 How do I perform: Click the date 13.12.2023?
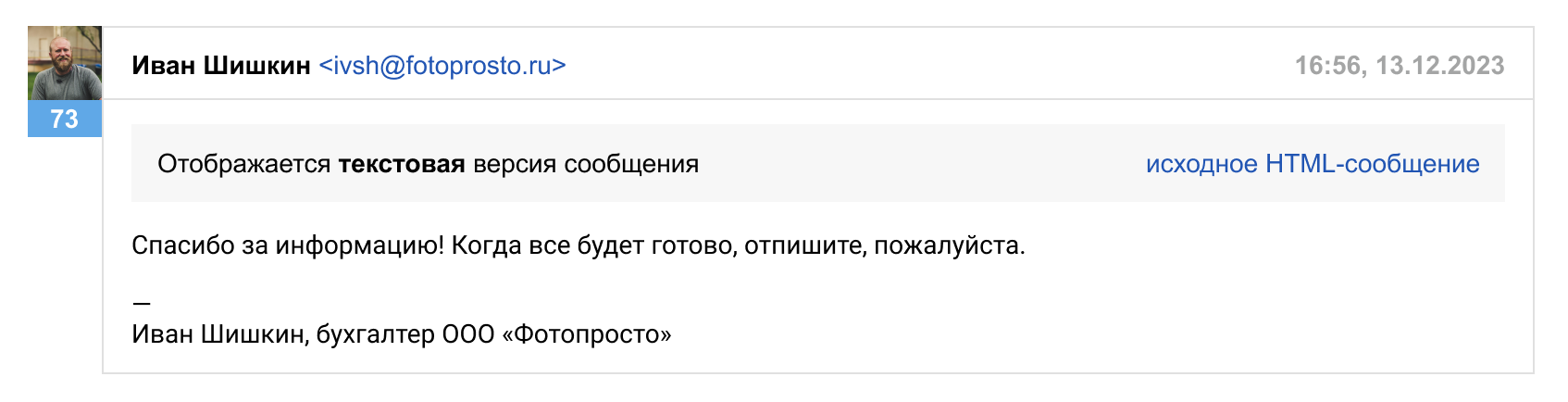pyautogui.click(x=1439, y=66)
